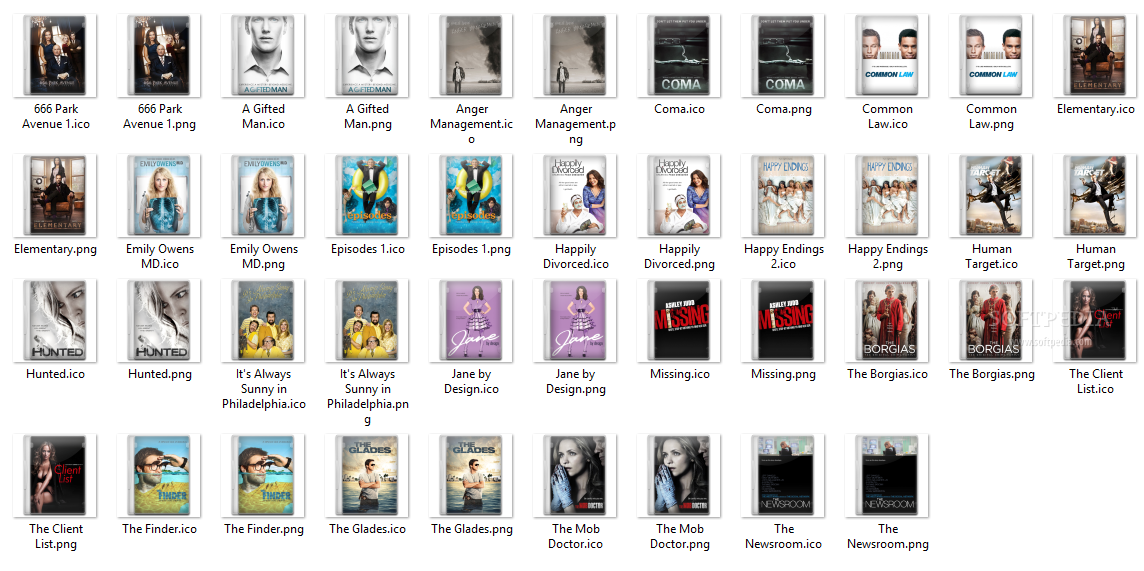Click Happy Endings 2.png icon
Viewport: 1144px width, 571px height.
click(x=887, y=195)
